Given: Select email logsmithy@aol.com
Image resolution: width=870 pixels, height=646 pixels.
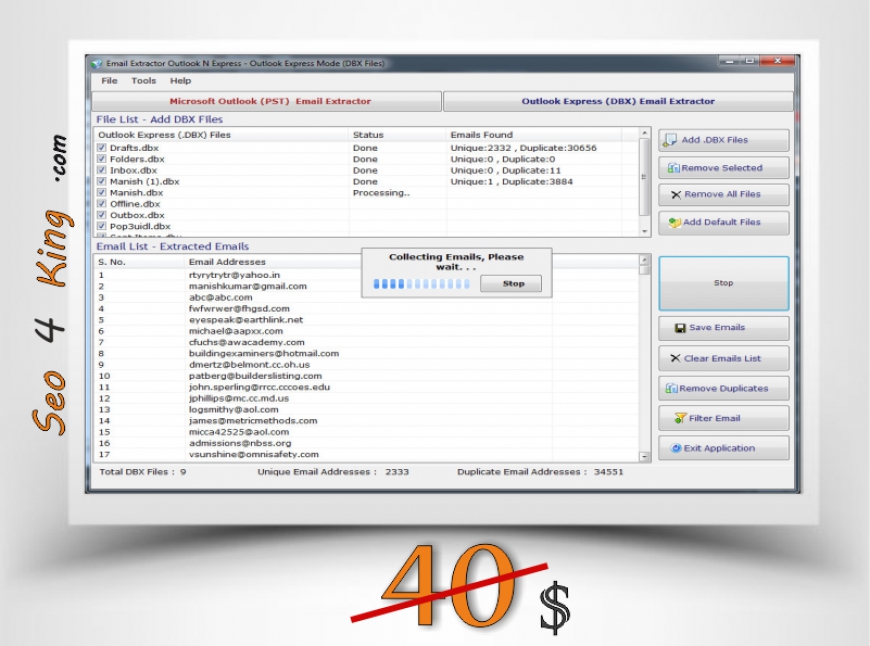Looking at the screenshot, I should pyautogui.click(x=234, y=410).
